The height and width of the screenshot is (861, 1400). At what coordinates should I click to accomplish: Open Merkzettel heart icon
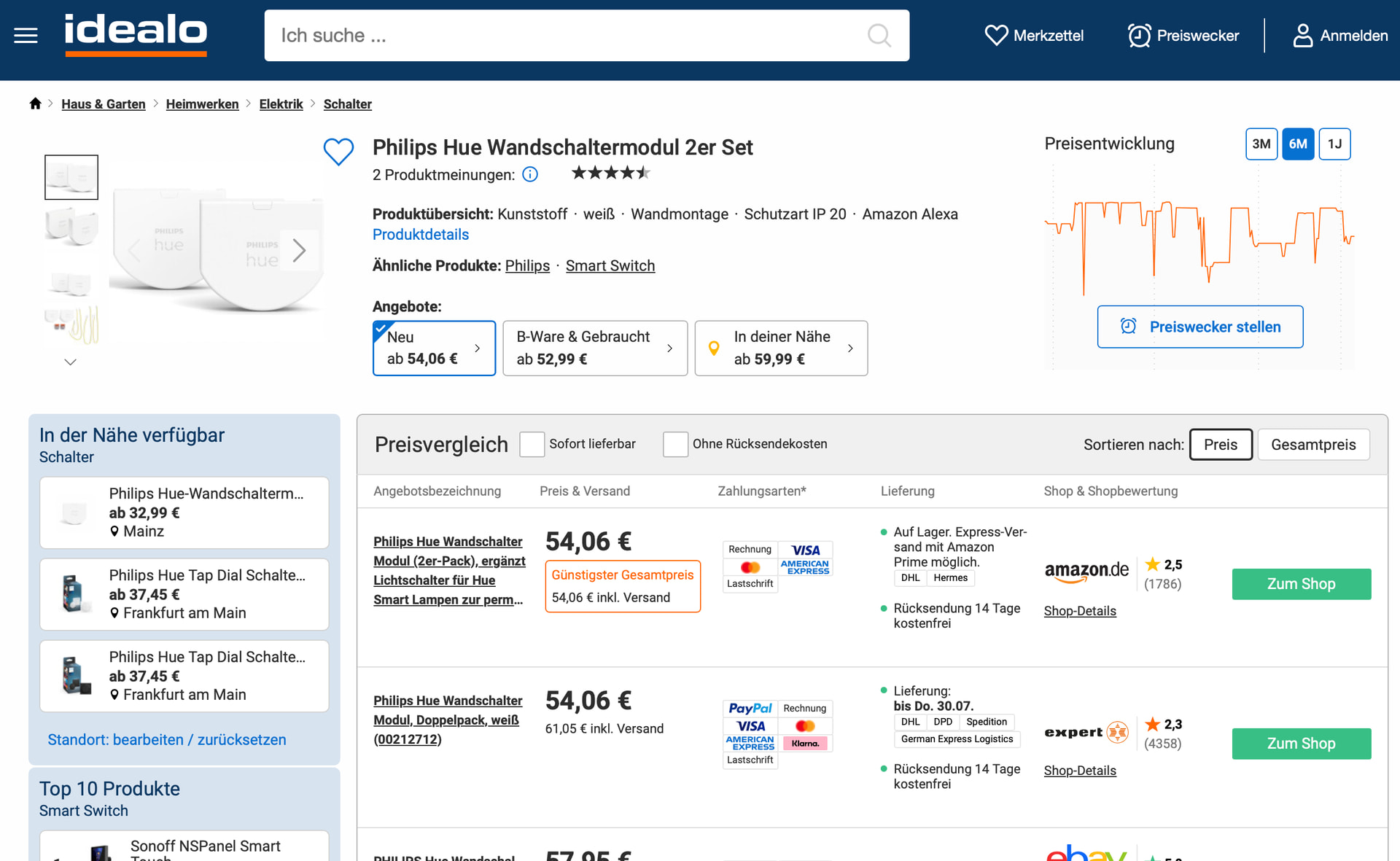pyautogui.click(x=995, y=35)
